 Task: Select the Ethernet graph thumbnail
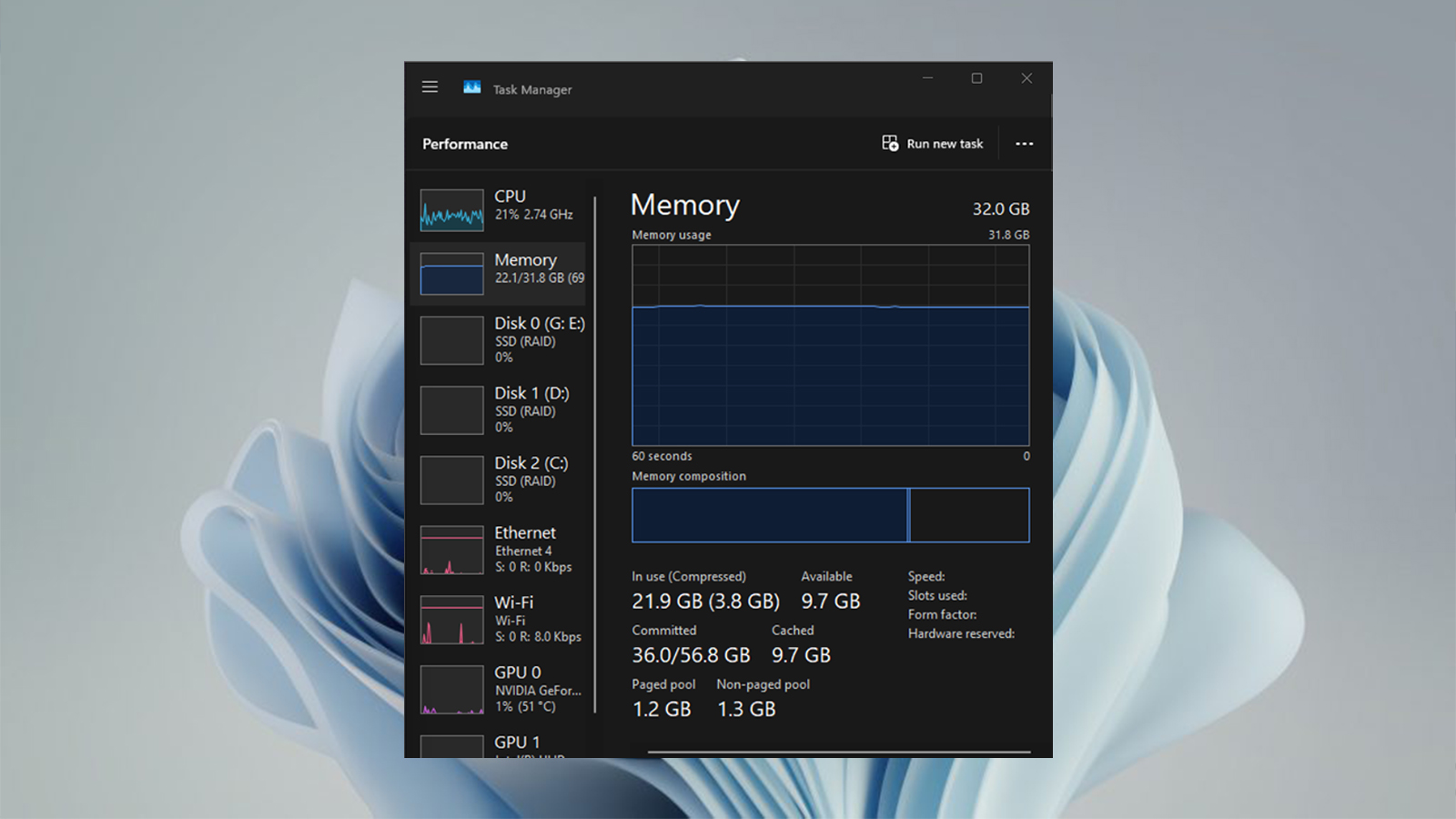pyautogui.click(x=451, y=550)
